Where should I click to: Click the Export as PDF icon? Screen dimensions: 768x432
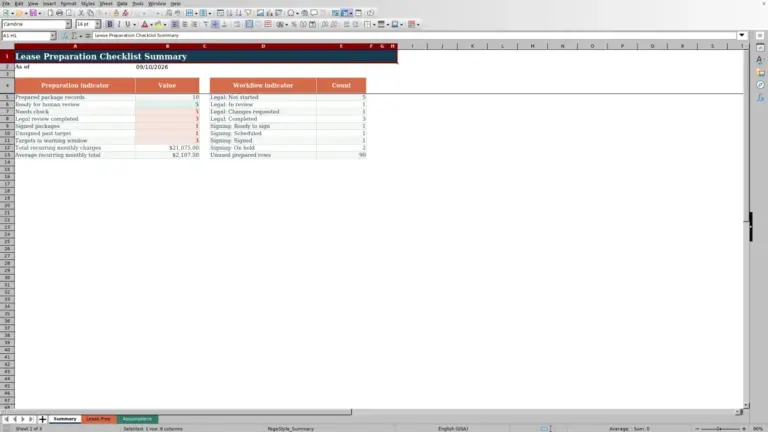pos(50,13)
